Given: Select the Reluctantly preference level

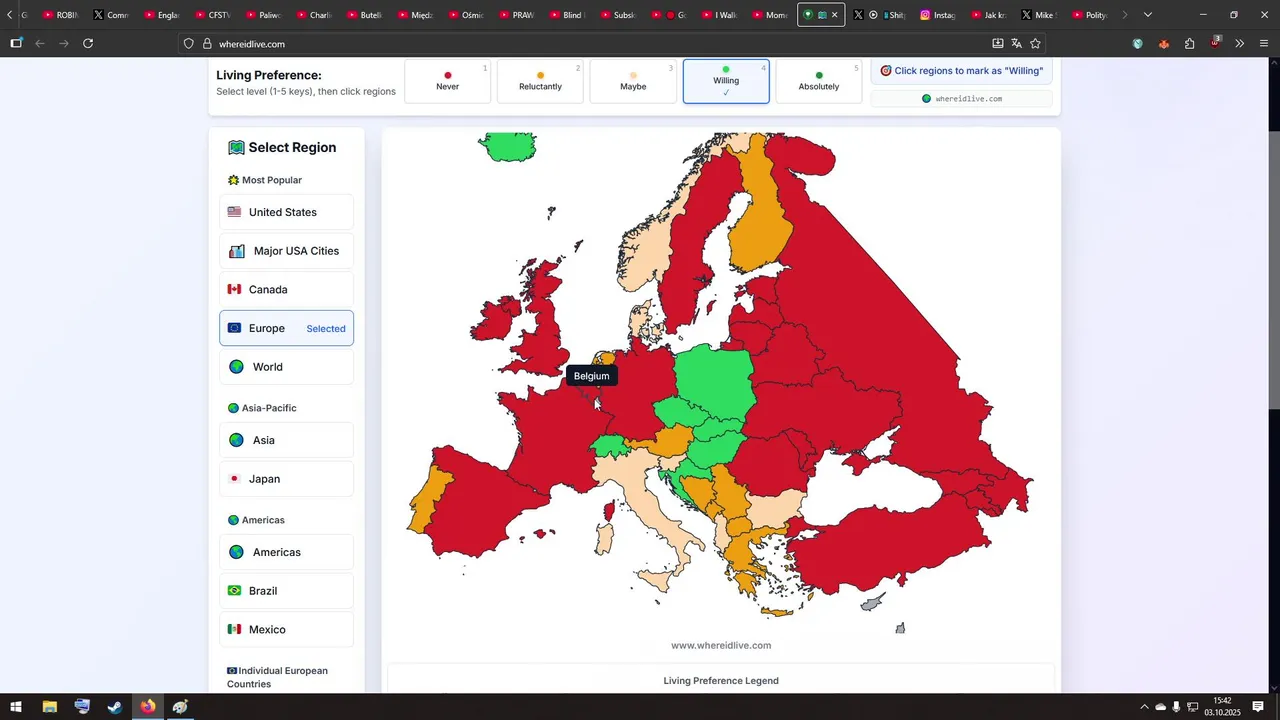Looking at the screenshot, I should point(540,81).
